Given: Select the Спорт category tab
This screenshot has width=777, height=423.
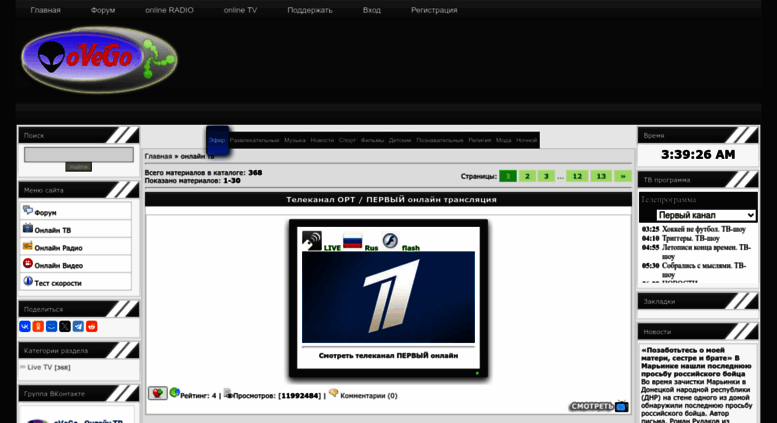Looking at the screenshot, I should pyautogui.click(x=347, y=140).
